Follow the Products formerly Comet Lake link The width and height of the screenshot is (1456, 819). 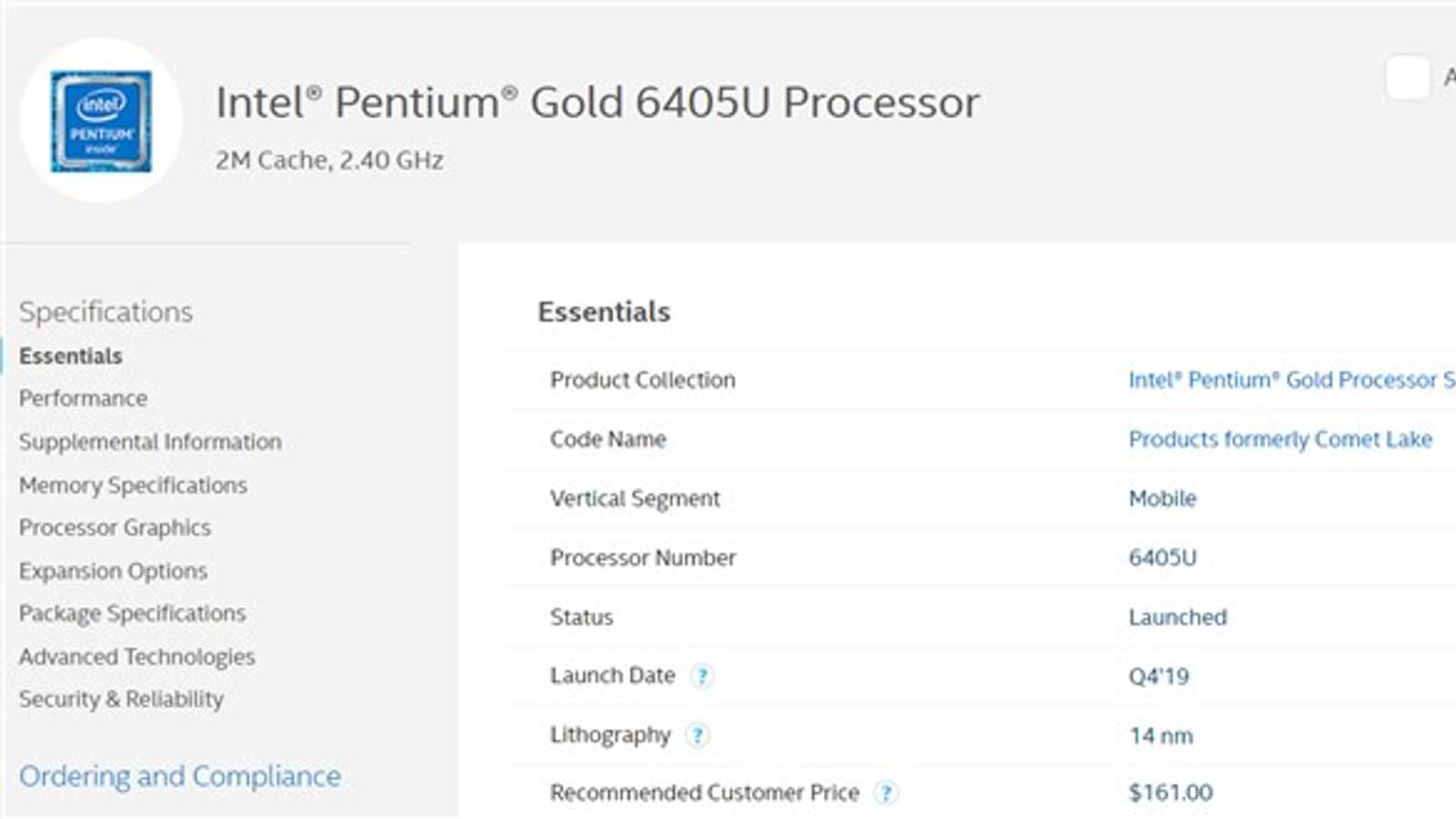(x=1280, y=440)
